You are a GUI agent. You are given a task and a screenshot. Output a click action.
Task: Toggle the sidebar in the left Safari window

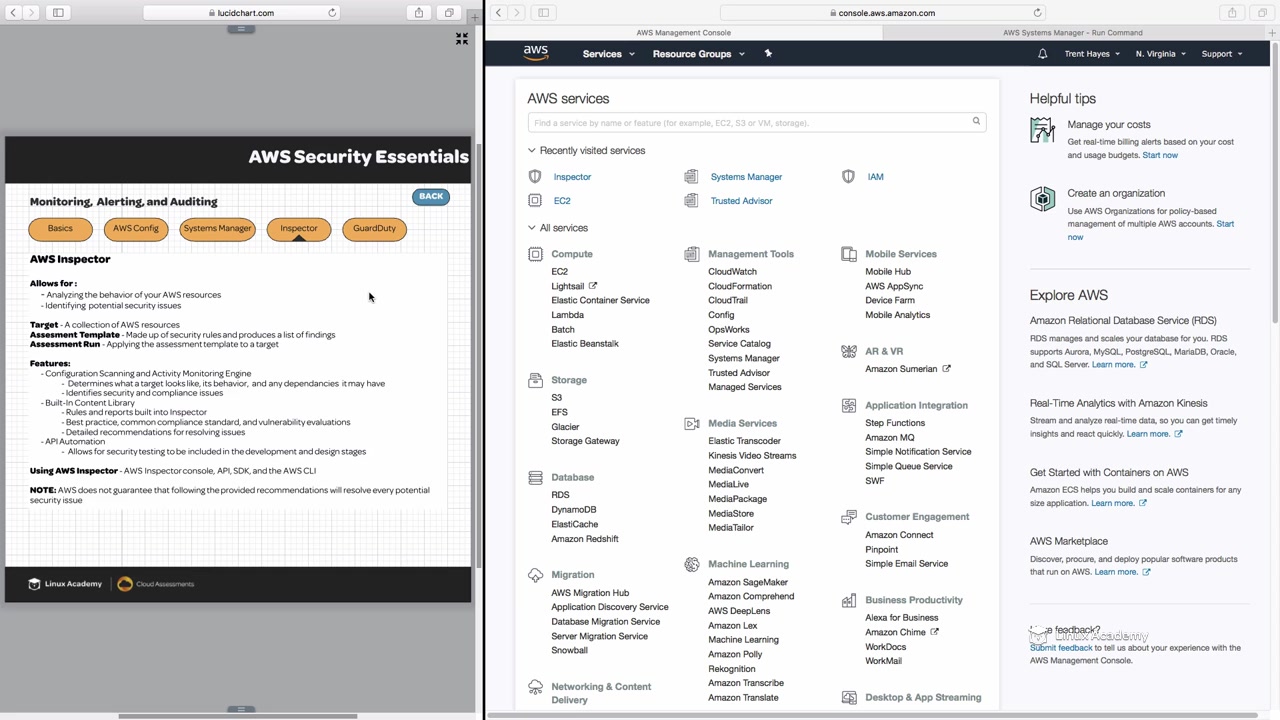(x=58, y=13)
